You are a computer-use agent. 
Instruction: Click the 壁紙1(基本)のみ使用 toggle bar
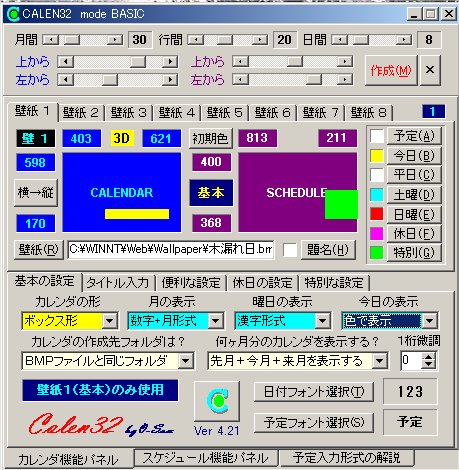[100, 390]
